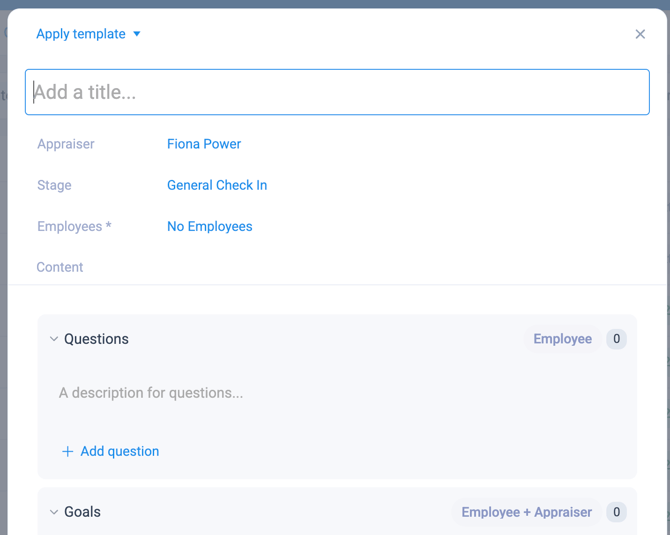This screenshot has width=670, height=535.
Task: Edit the questions description placeholder text
Action: [x=151, y=393]
